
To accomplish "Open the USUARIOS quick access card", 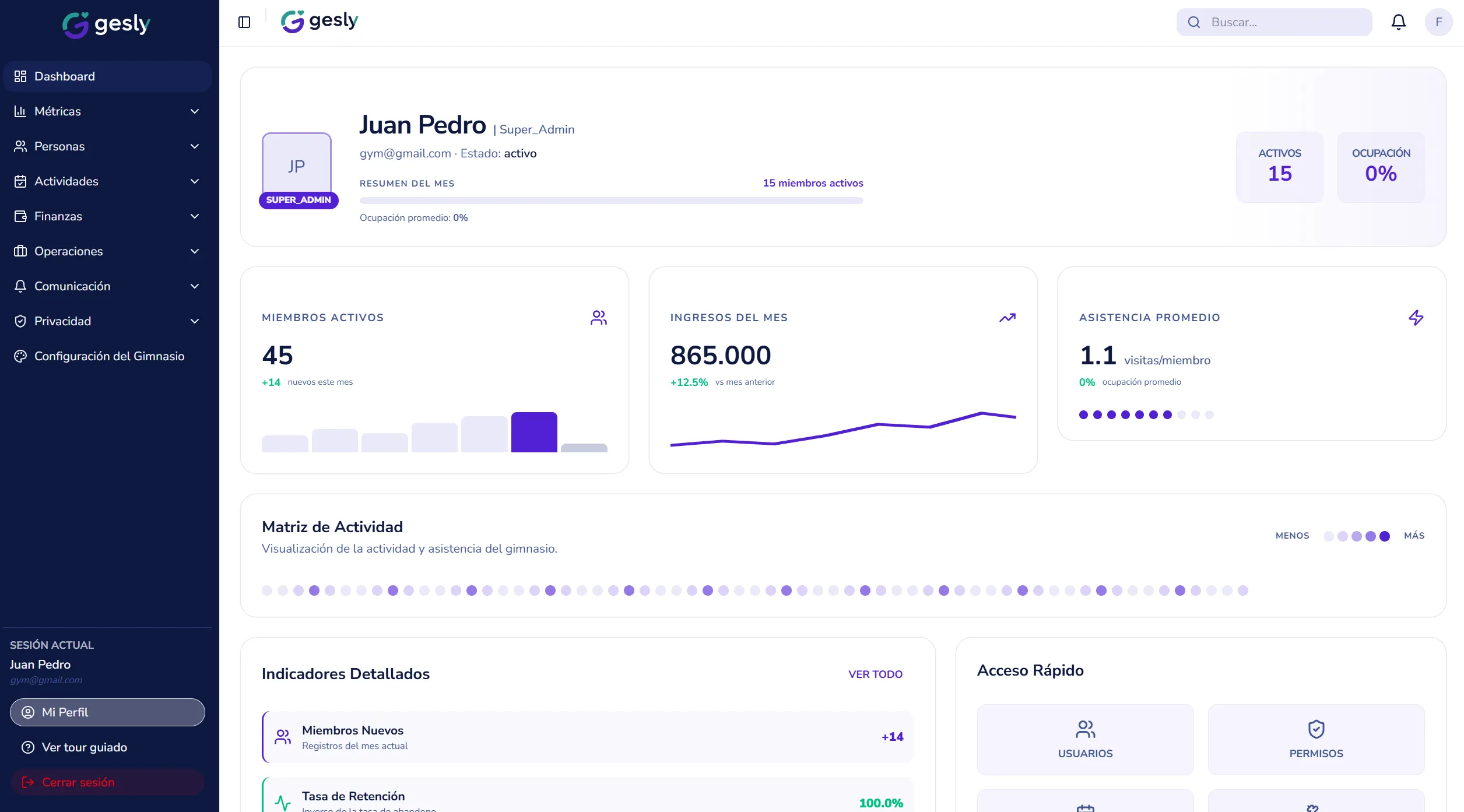I will (1085, 740).
